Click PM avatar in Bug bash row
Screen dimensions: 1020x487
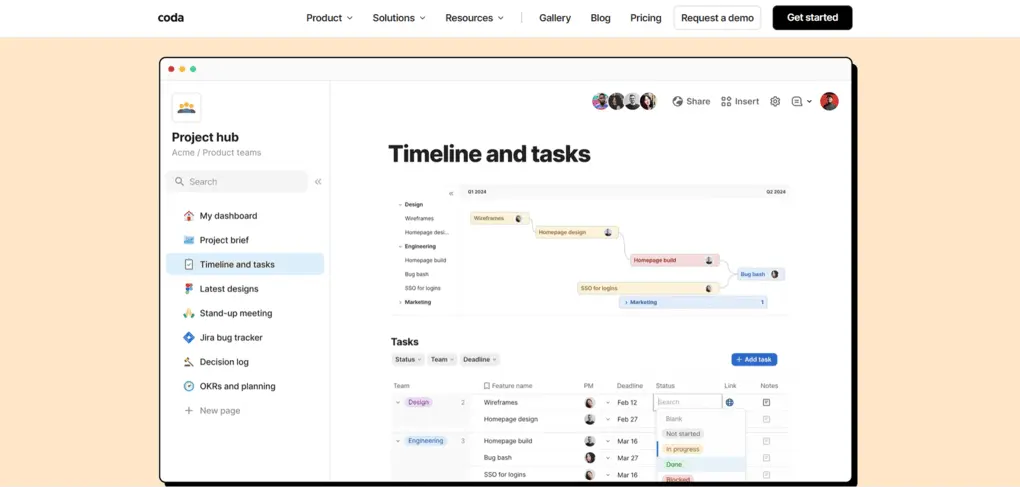click(589, 458)
